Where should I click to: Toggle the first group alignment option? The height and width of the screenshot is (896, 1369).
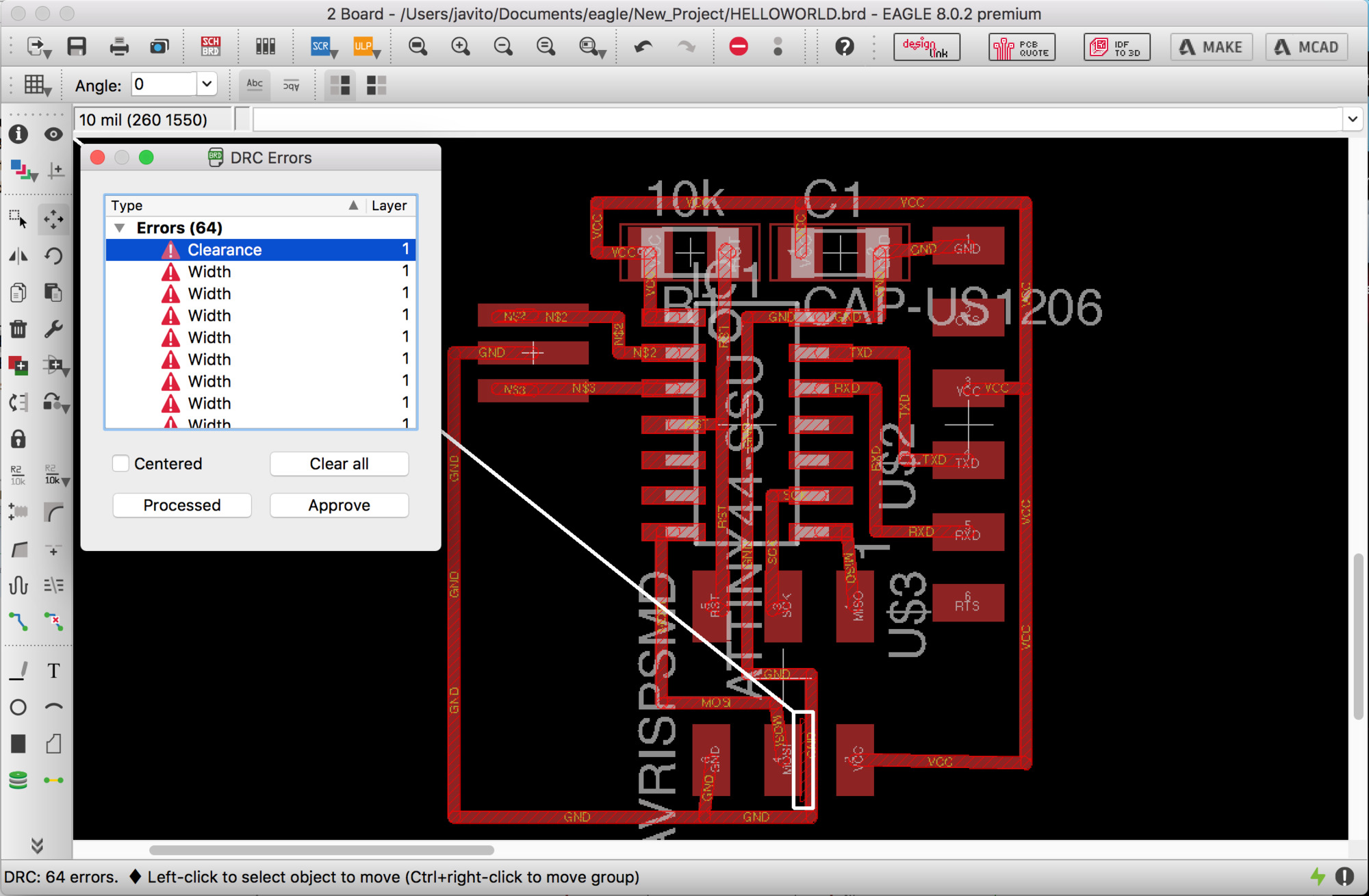pyautogui.click(x=340, y=85)
